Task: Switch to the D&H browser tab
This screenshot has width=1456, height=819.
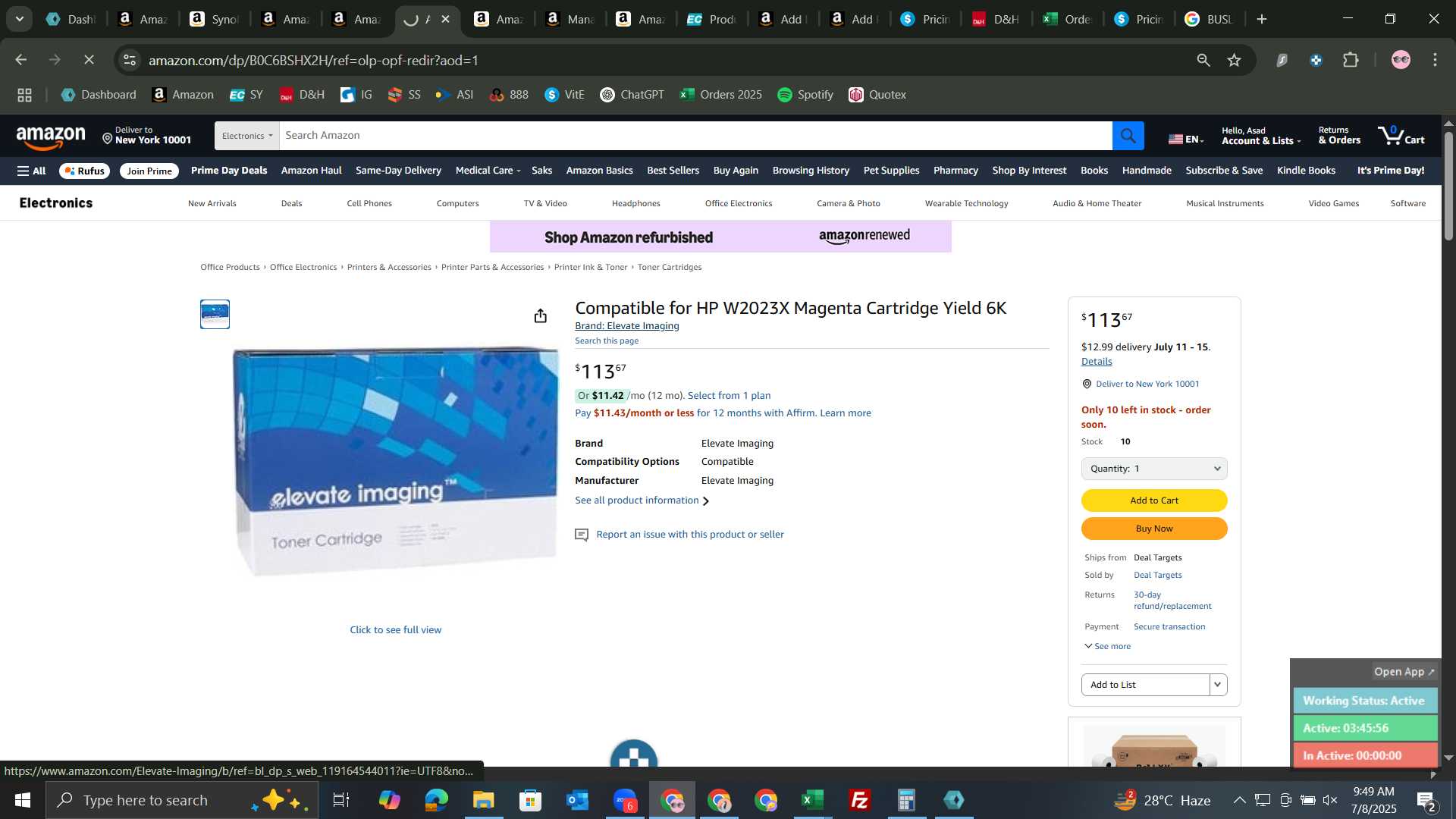Action: (x=996, y=19)
